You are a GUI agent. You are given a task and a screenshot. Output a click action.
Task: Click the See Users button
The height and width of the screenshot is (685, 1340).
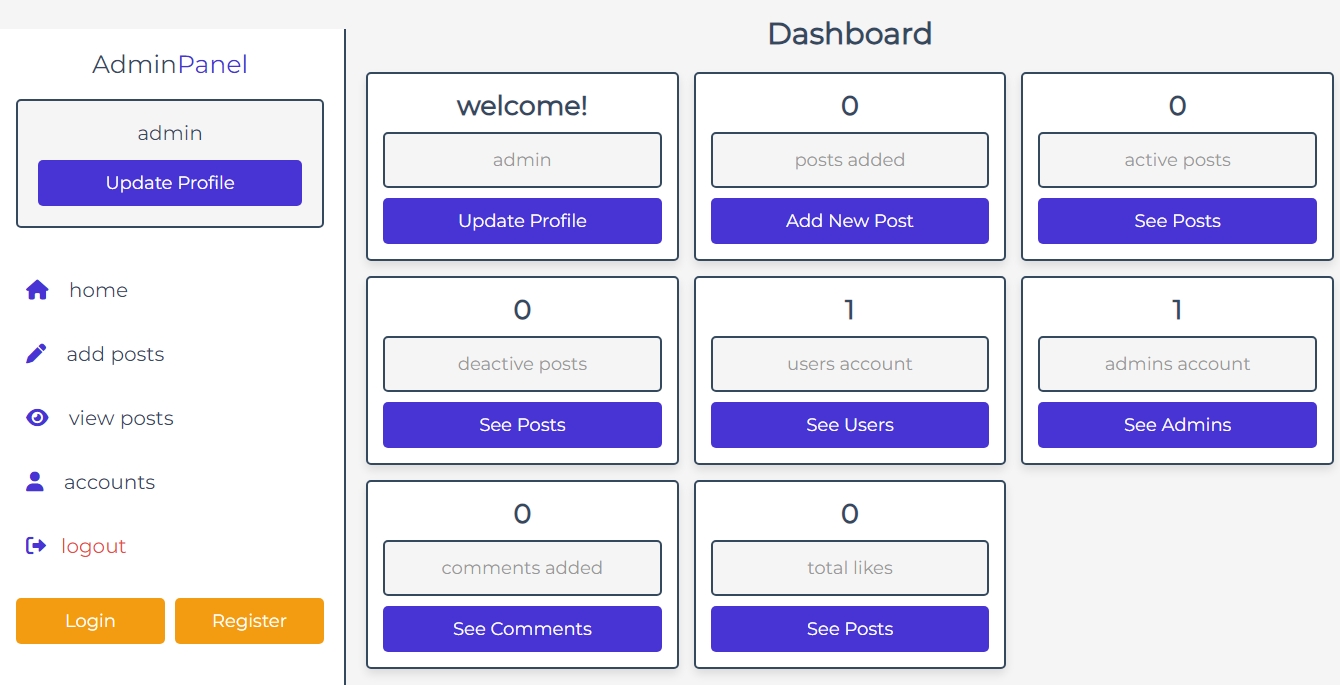tap(850, 425)
